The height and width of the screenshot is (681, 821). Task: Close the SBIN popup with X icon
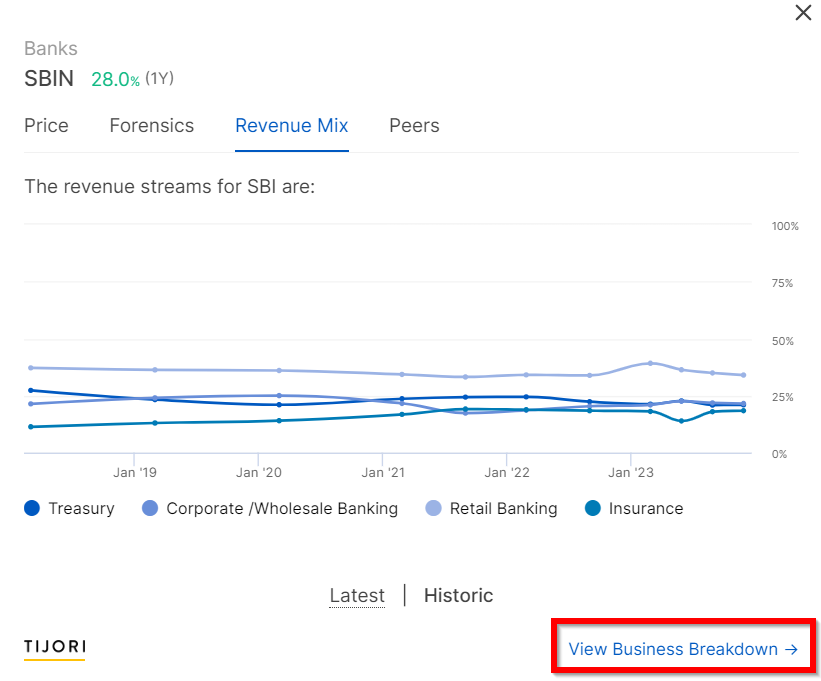pos(803,13)
